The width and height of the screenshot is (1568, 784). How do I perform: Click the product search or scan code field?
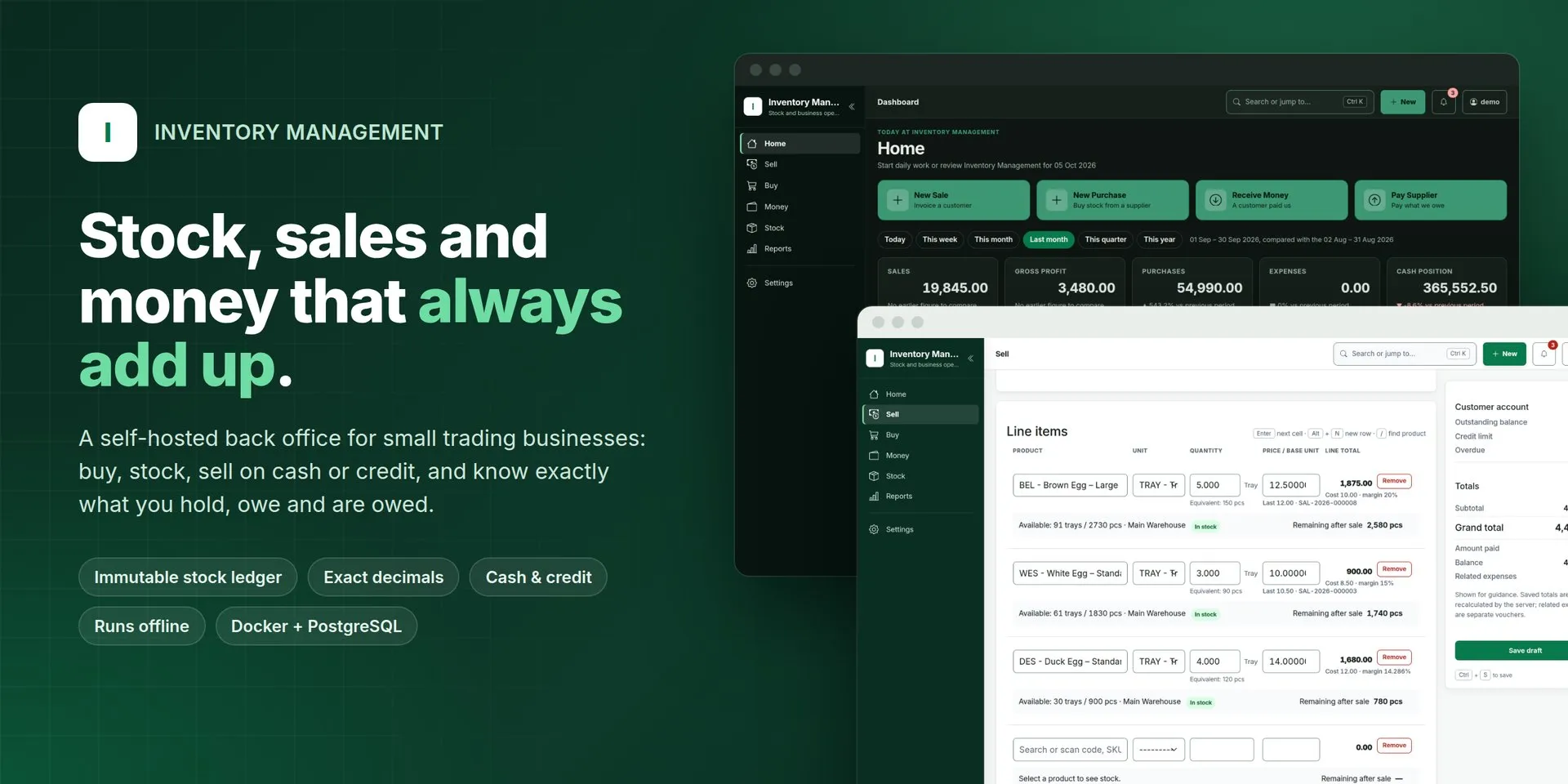(x=1071, y=750)
